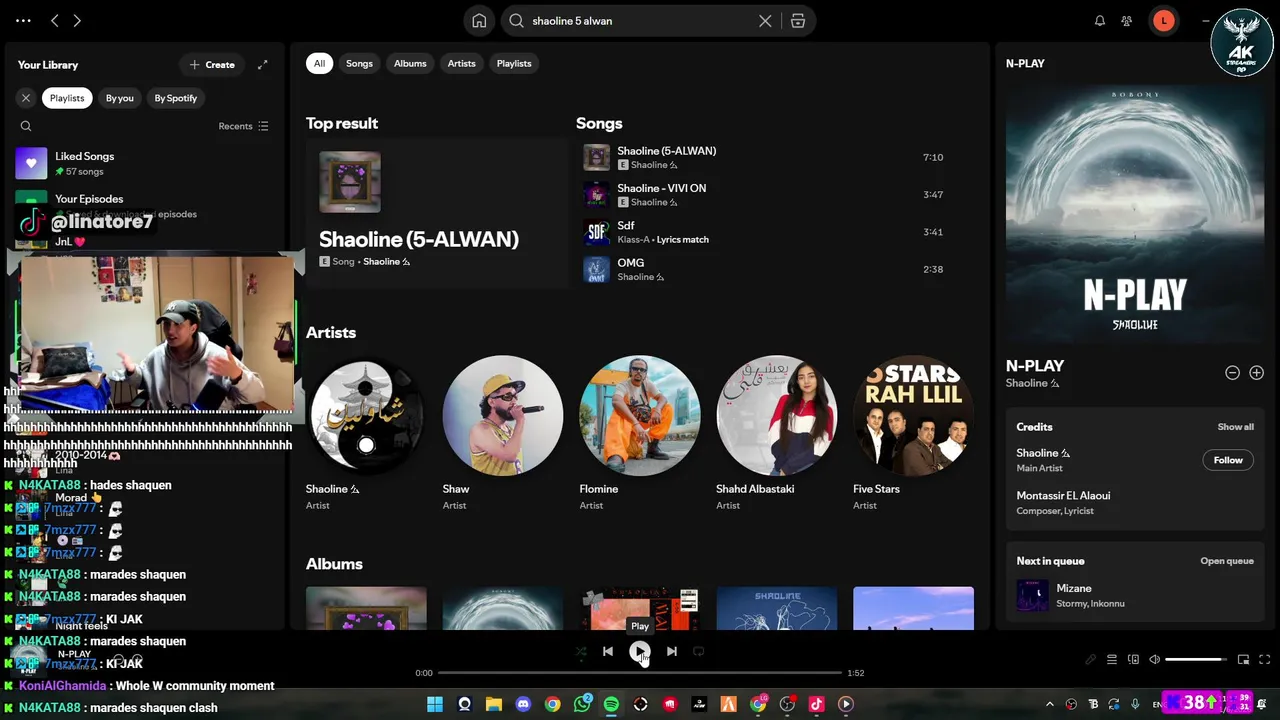Toggle the By Spotify filter chip
The height and width of the screenshot is (720, 1280).
[x=175, y=98]
